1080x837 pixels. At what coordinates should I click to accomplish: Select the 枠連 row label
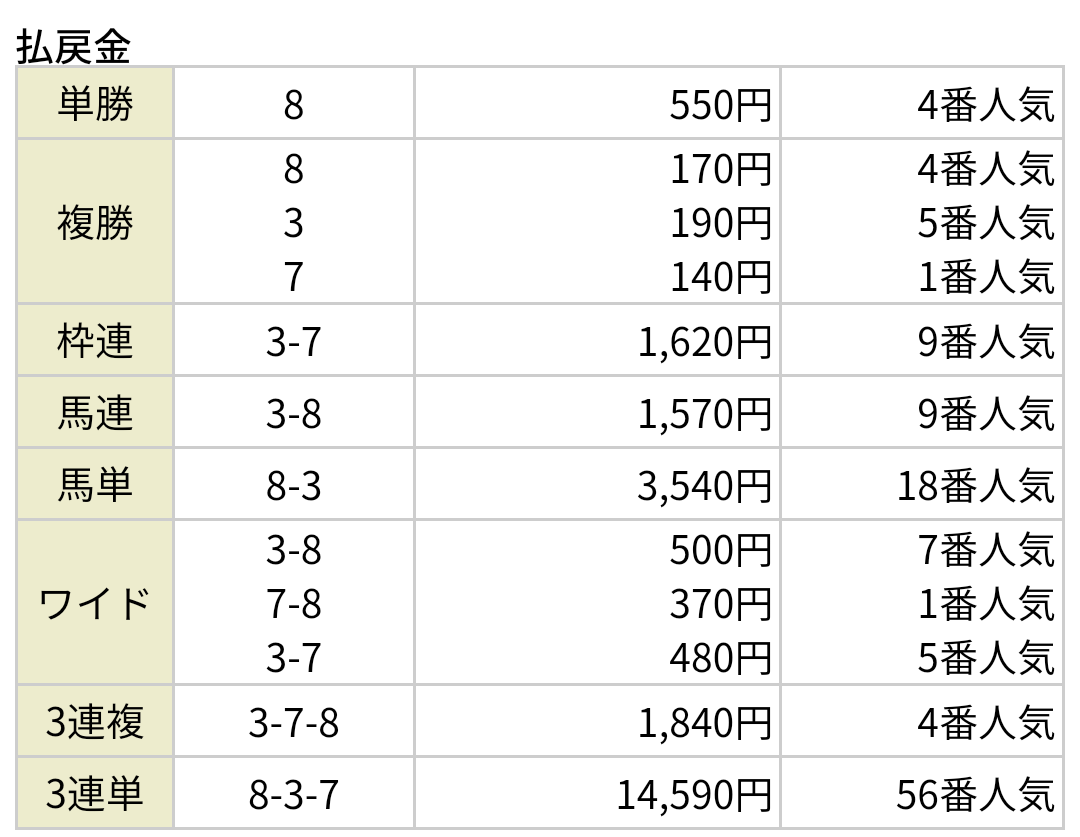click(x=95, y=341)
